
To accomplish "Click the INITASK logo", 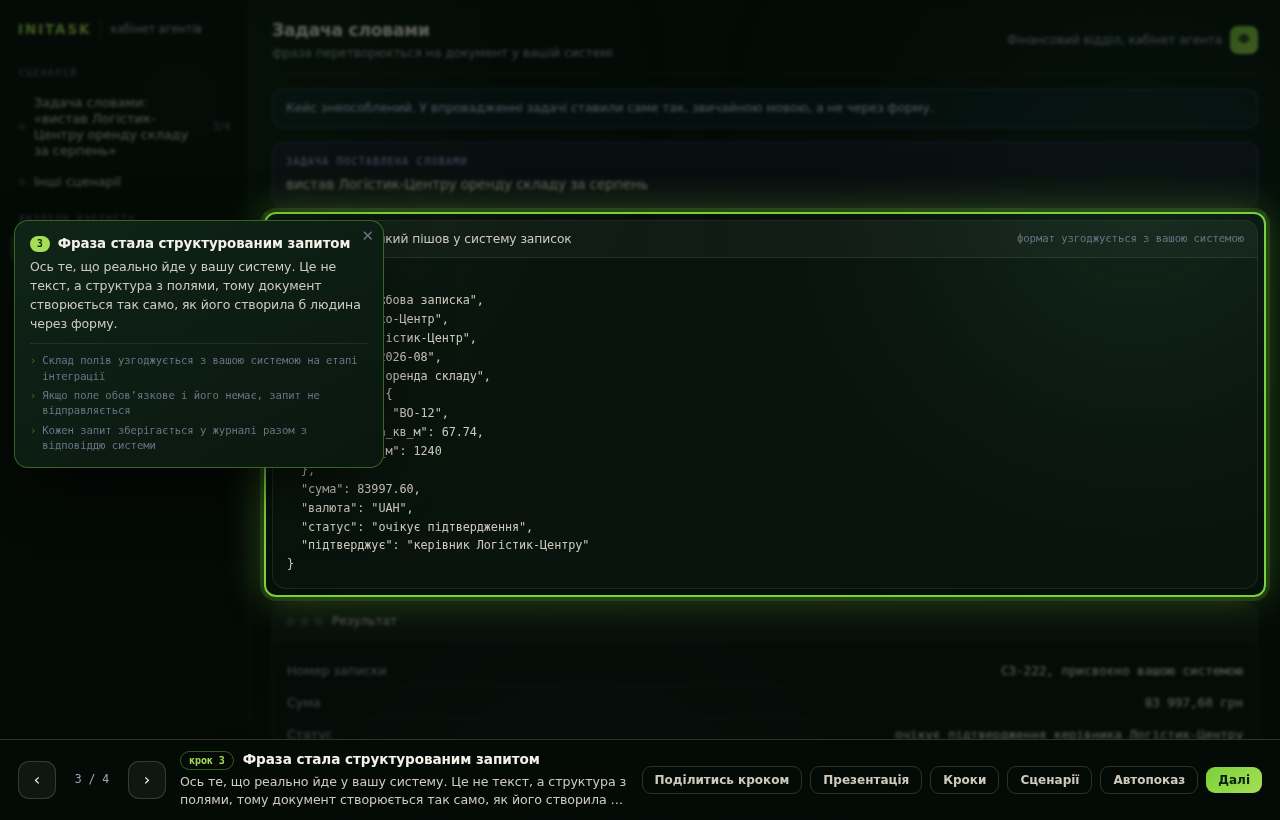I will point(54,29).
